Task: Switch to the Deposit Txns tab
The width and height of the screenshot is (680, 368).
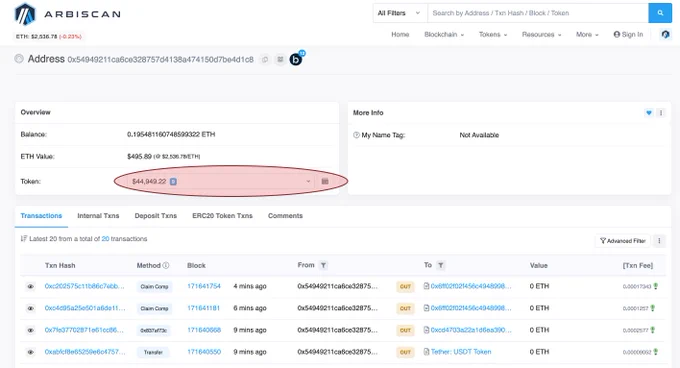Action: [156, 216]
